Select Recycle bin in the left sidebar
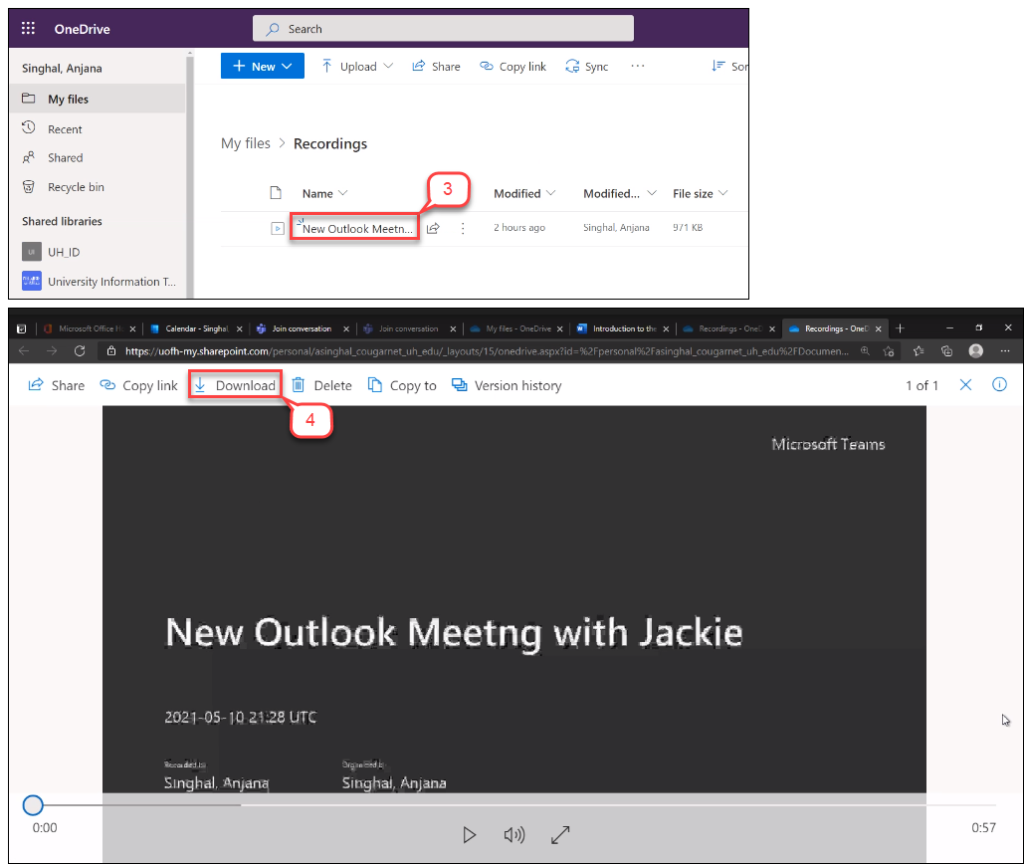The image size is (1024, 864). tap(75, 187)
